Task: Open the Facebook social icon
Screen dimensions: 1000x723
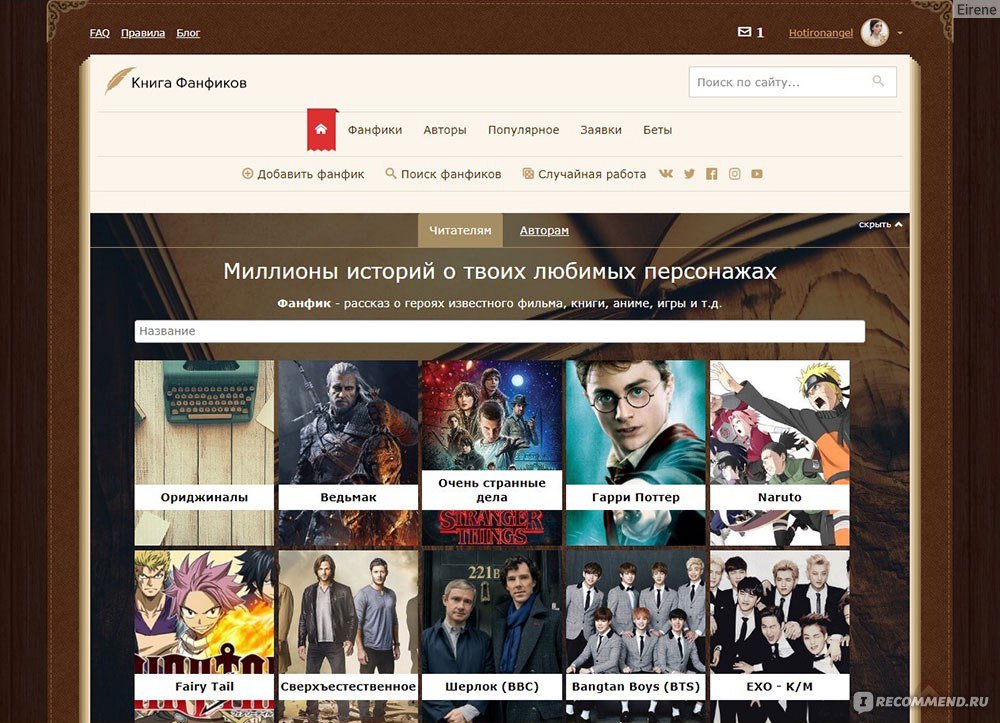Action: [712, 174]
